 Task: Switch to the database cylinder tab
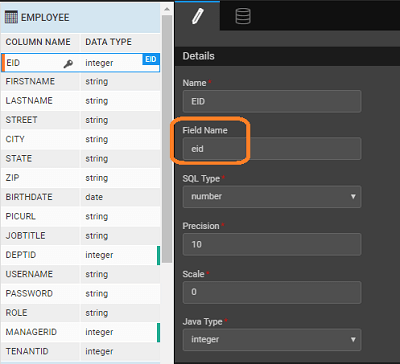tap(243, 16)
